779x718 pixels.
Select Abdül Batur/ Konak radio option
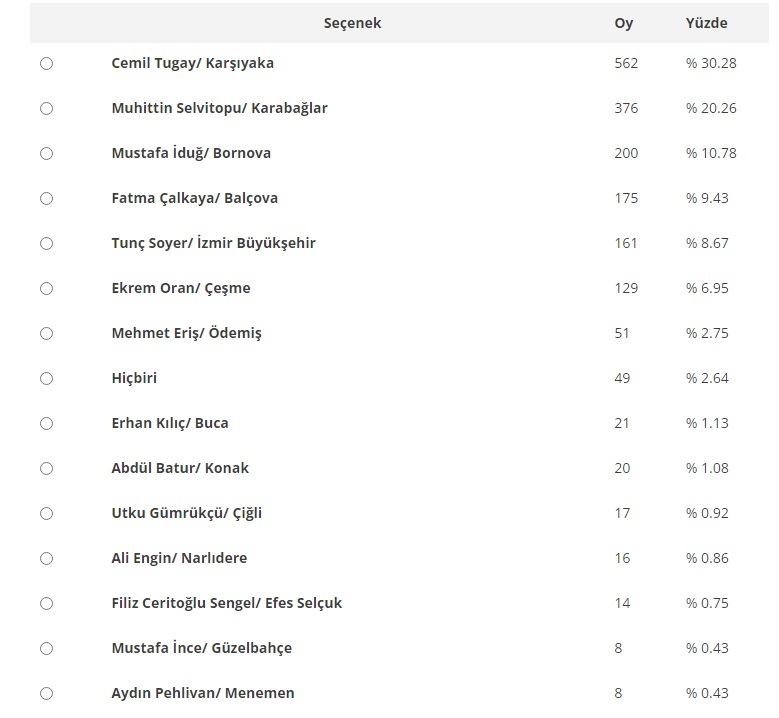click(46, 469)
